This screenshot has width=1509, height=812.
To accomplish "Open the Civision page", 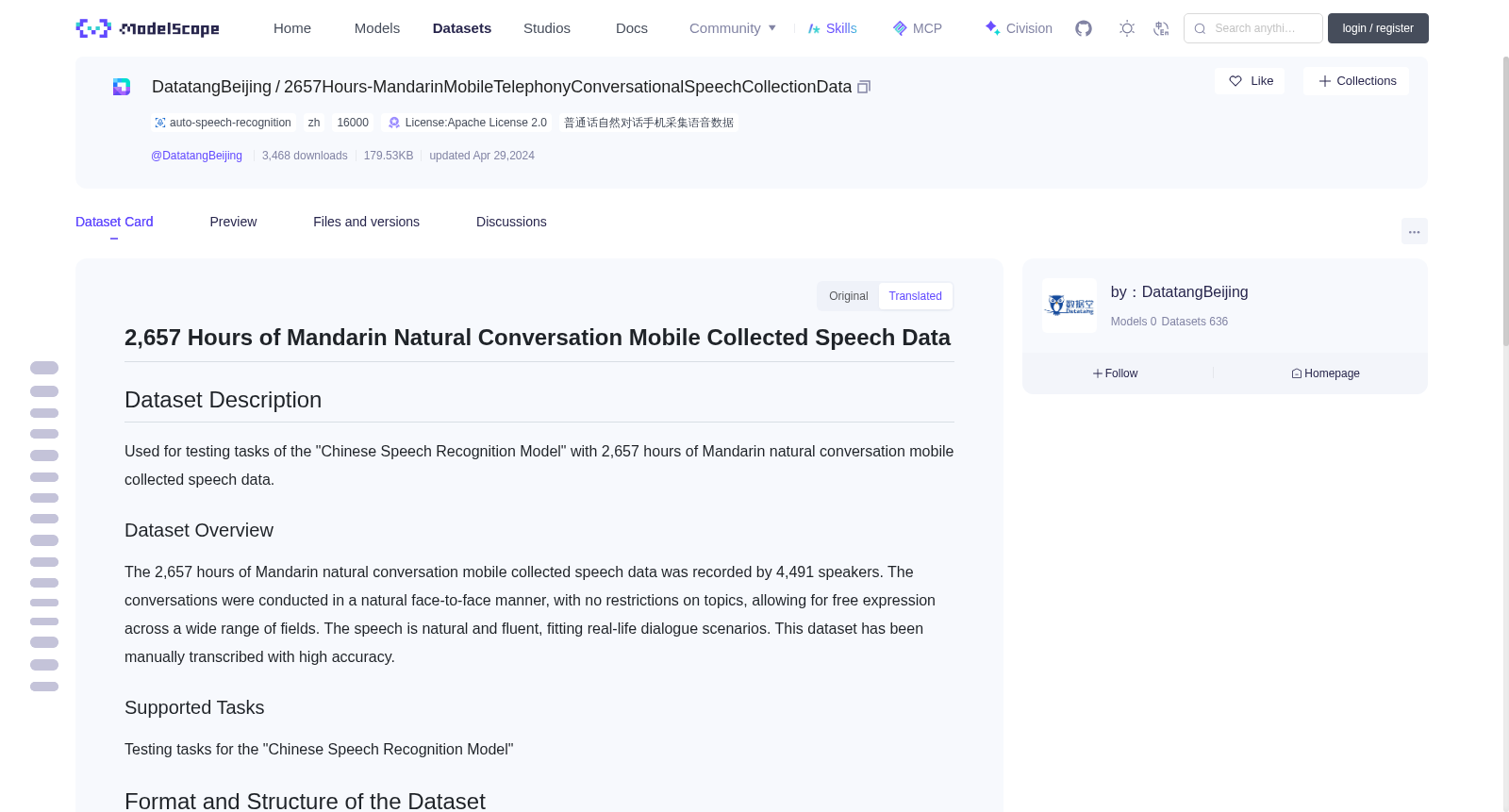I will click(1018, 28).
